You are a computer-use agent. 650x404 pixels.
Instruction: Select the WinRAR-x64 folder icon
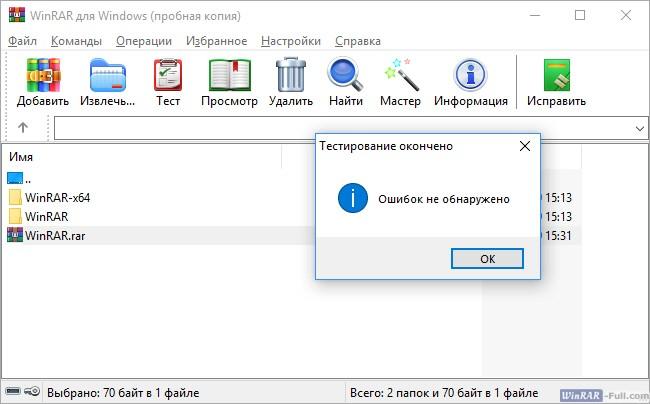coord(15,197)
